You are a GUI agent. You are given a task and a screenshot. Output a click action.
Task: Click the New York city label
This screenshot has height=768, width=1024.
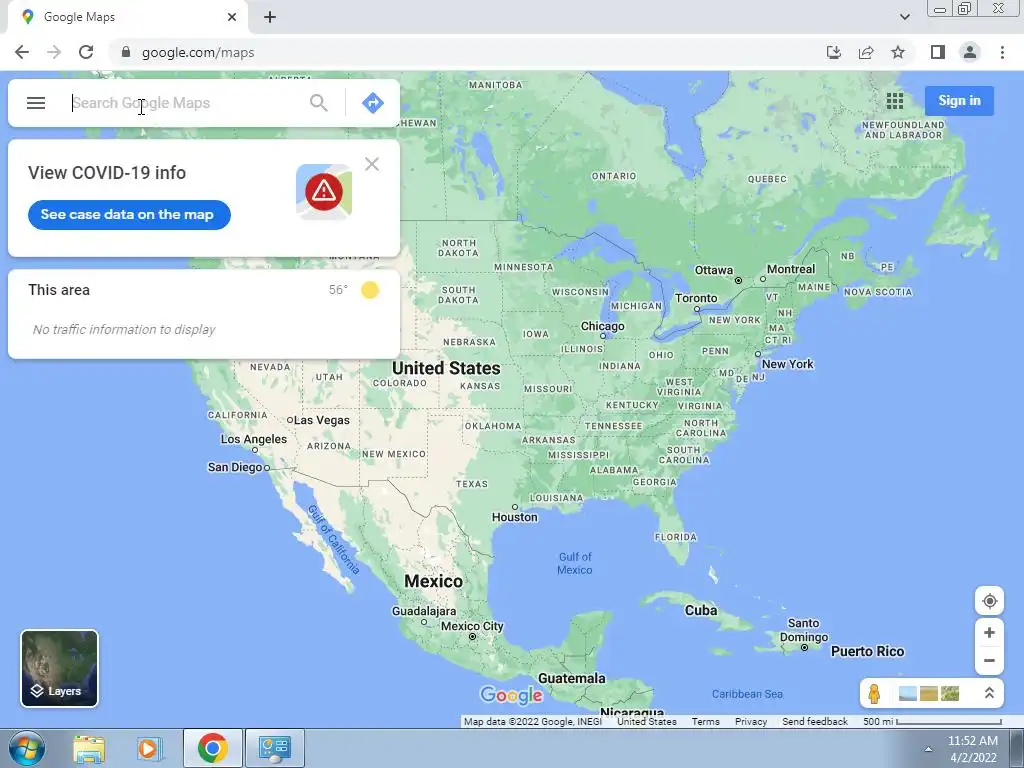788,364
